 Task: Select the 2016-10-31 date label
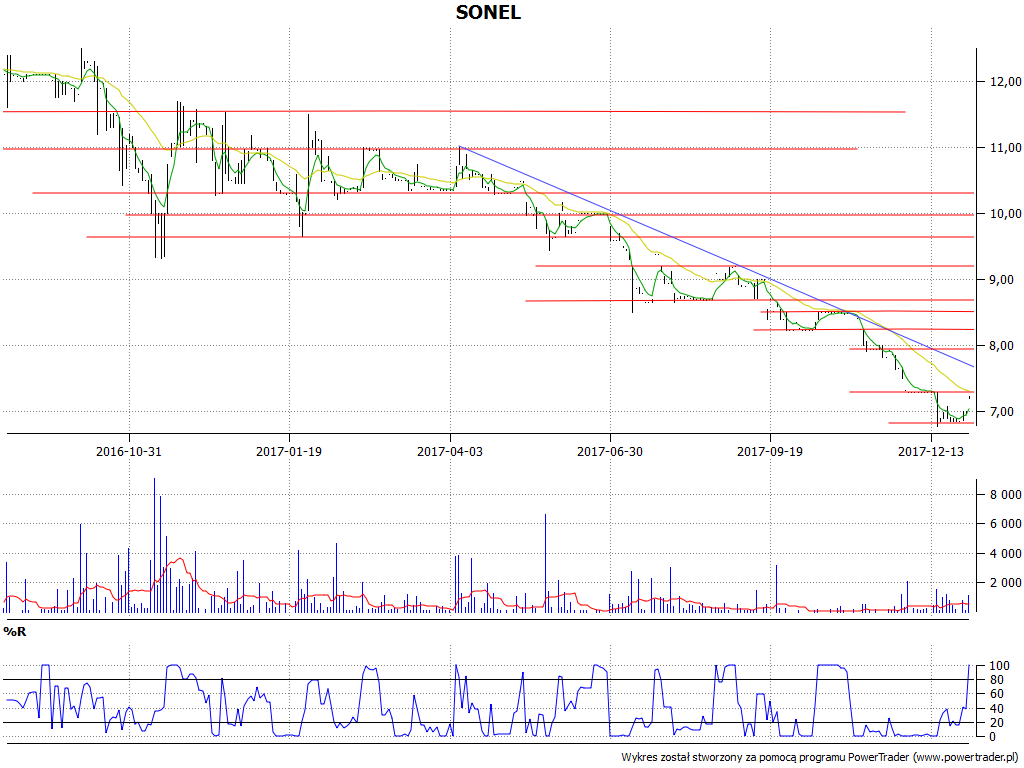(129, 451)
